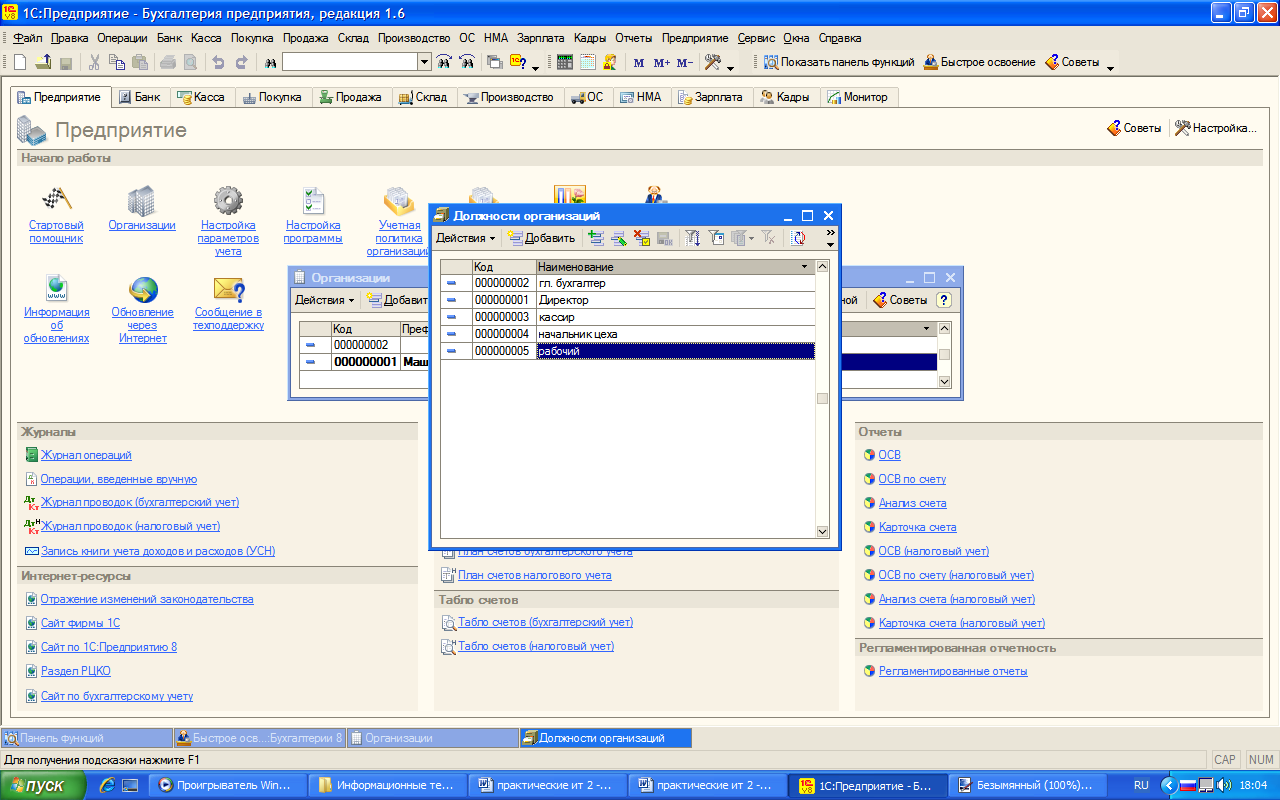Image resolution: width=1280 pixels, height=800 pixels.
Task: Open Настройка параметров учета gear icon
Action: [228, 201]
